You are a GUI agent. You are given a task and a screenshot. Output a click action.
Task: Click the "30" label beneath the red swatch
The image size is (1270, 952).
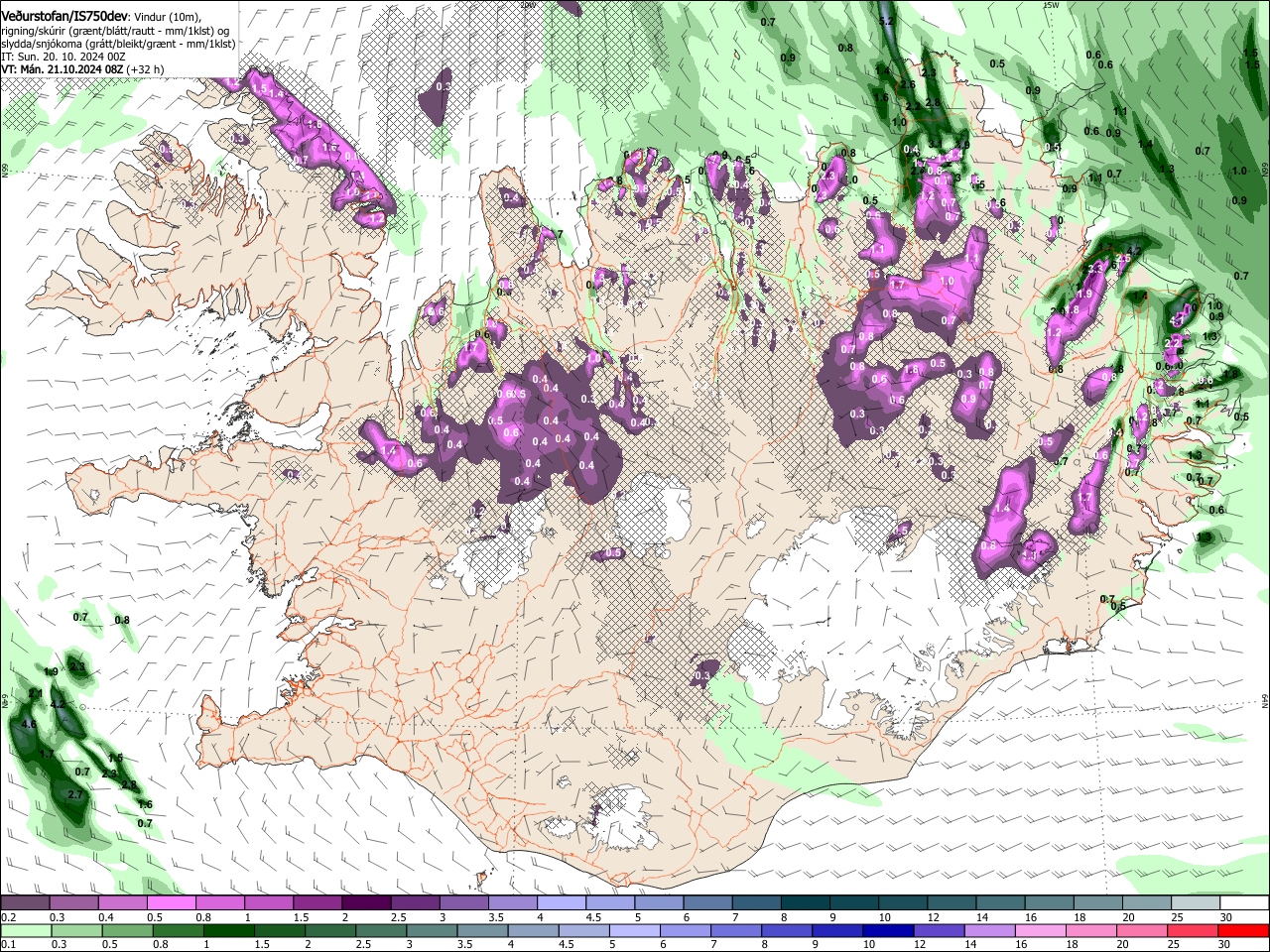(1225, 944)
